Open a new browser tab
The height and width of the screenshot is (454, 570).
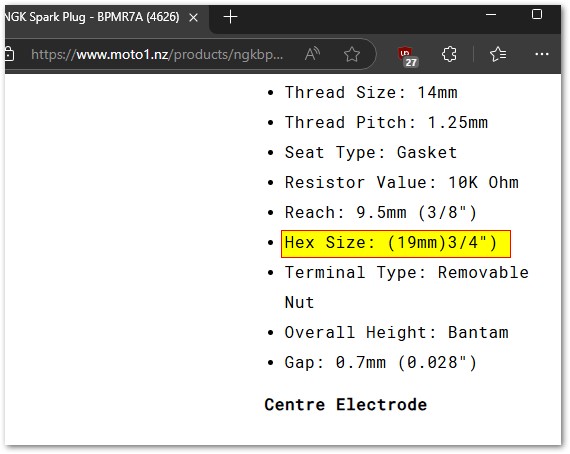click(230, 17)
